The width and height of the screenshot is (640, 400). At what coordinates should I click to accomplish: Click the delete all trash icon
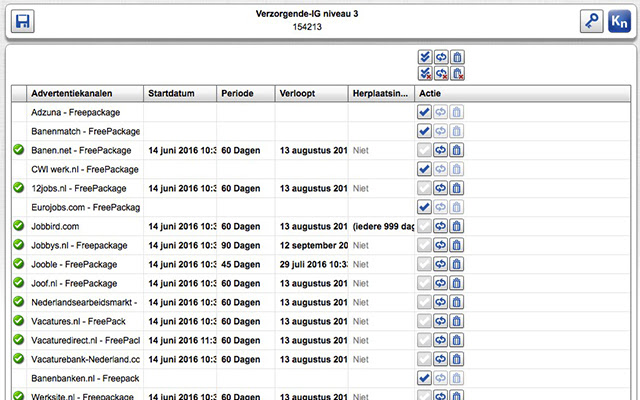(x=457, y=57)
